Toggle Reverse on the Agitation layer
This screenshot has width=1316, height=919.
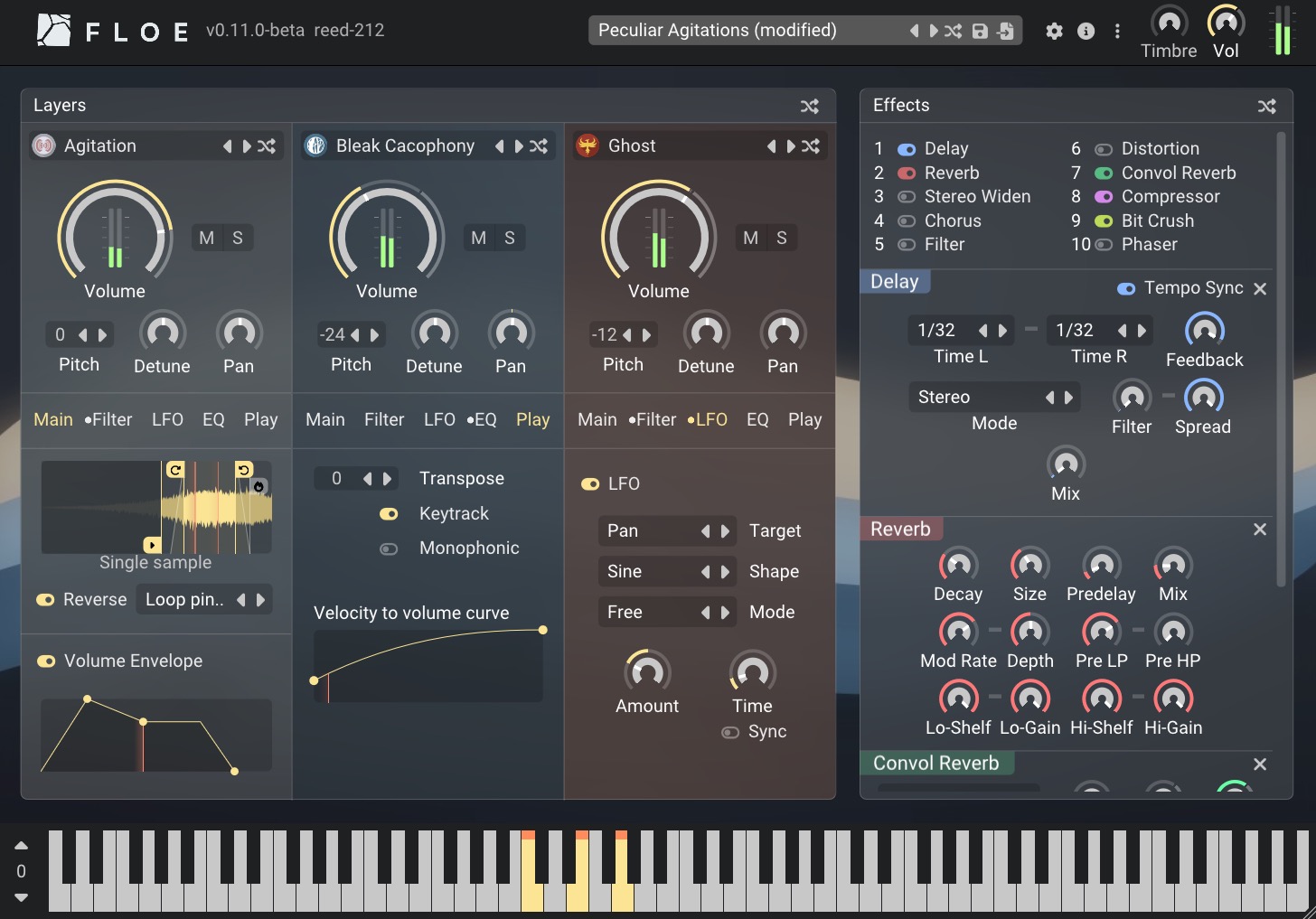(x=45, y=600)
